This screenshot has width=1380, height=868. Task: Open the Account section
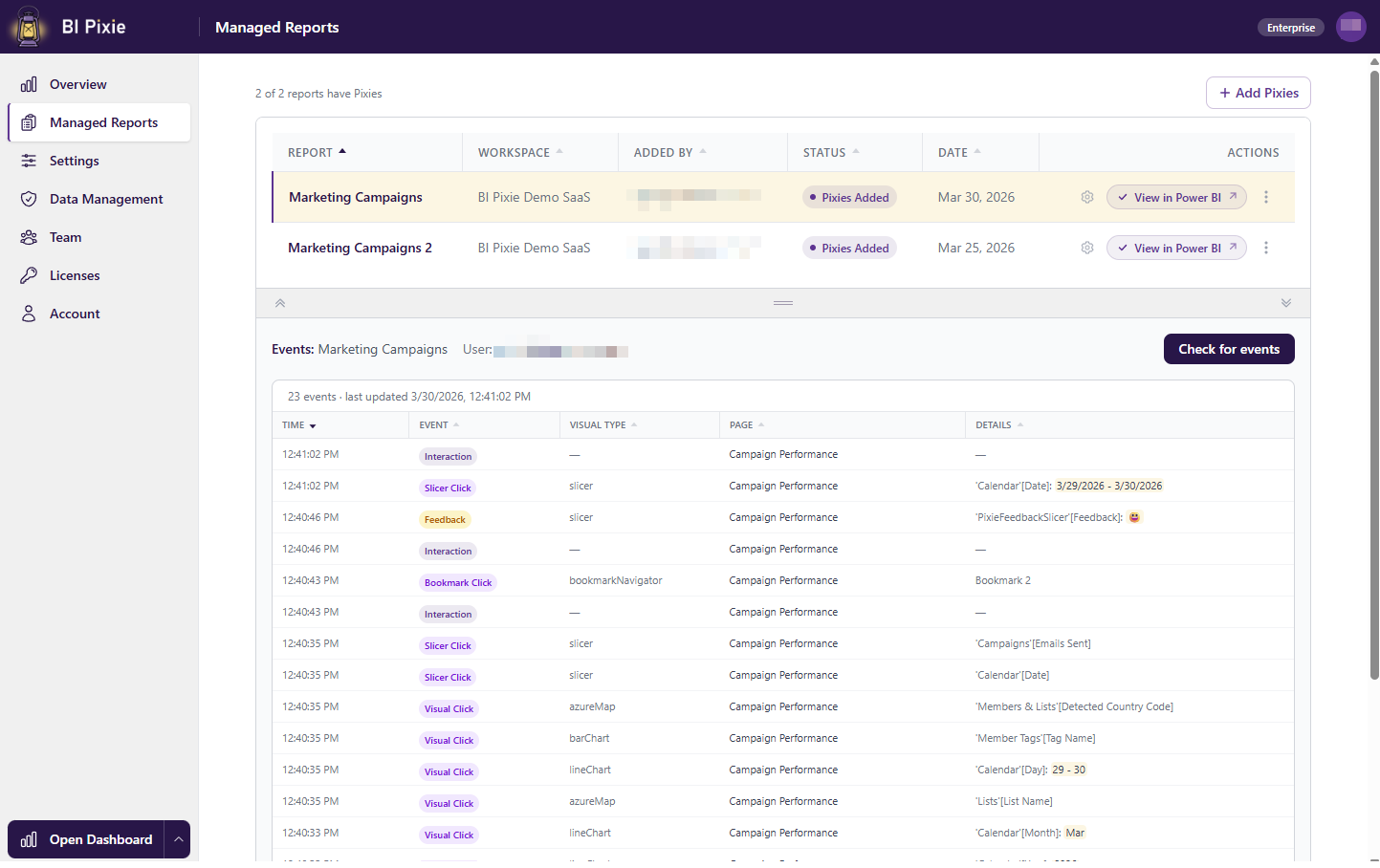[x=75, y=314]
